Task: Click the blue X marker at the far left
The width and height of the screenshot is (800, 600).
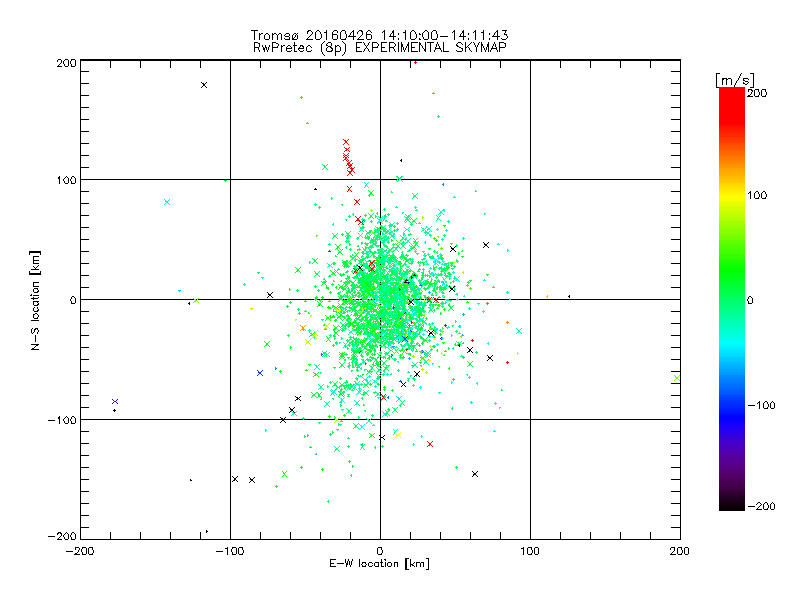Action: [115, 402]
